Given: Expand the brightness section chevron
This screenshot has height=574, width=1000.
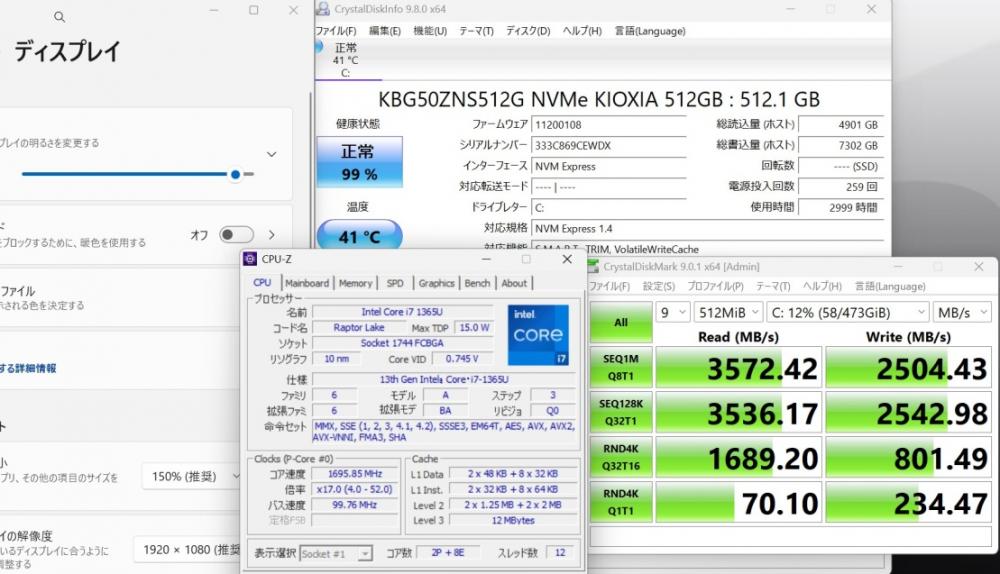Looking at the screenshot, I should 272,154.
